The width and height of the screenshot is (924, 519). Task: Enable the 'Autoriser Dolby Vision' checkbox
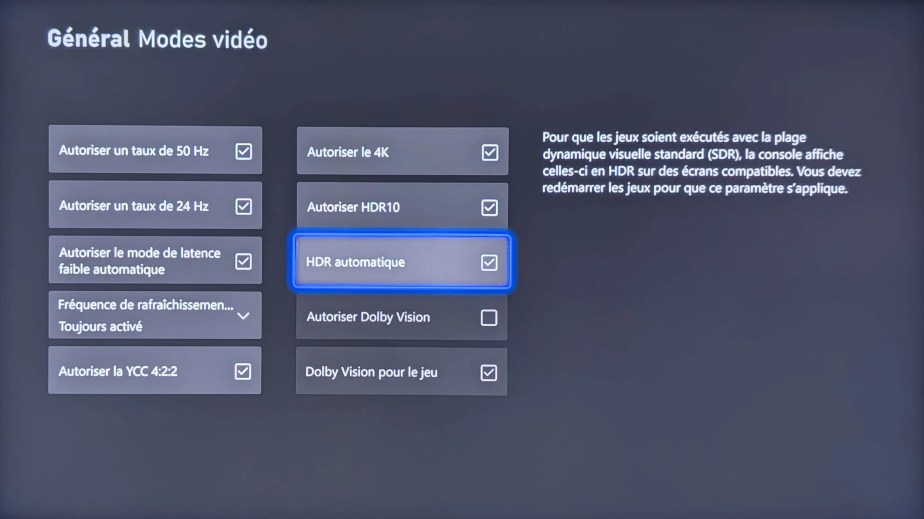coord(489,318)
